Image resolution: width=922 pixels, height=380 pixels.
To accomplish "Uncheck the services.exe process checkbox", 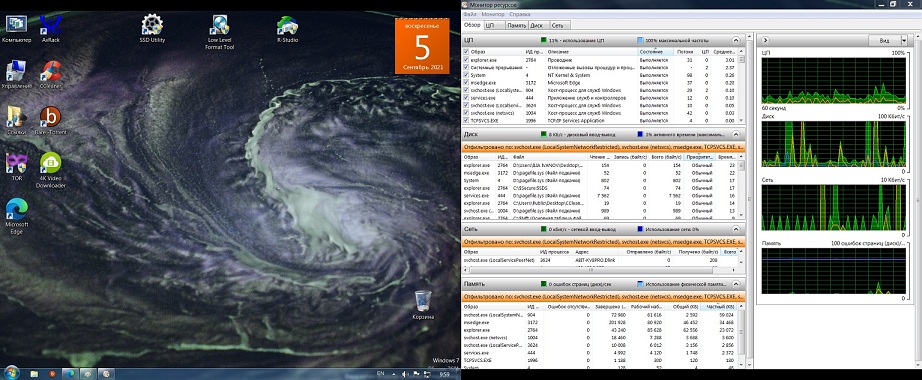I will [x=467, y=98].
